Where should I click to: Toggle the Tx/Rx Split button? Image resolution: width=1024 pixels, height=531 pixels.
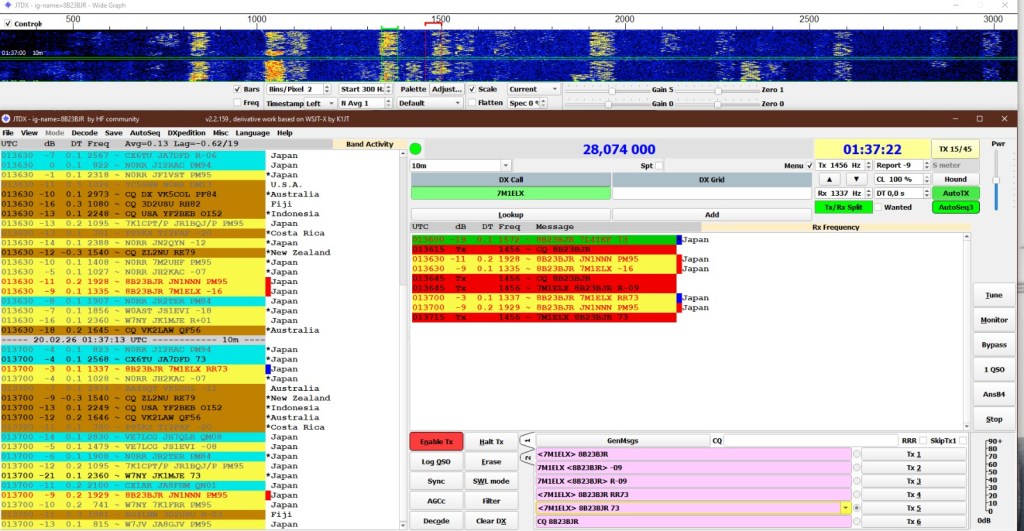[841, 207]
